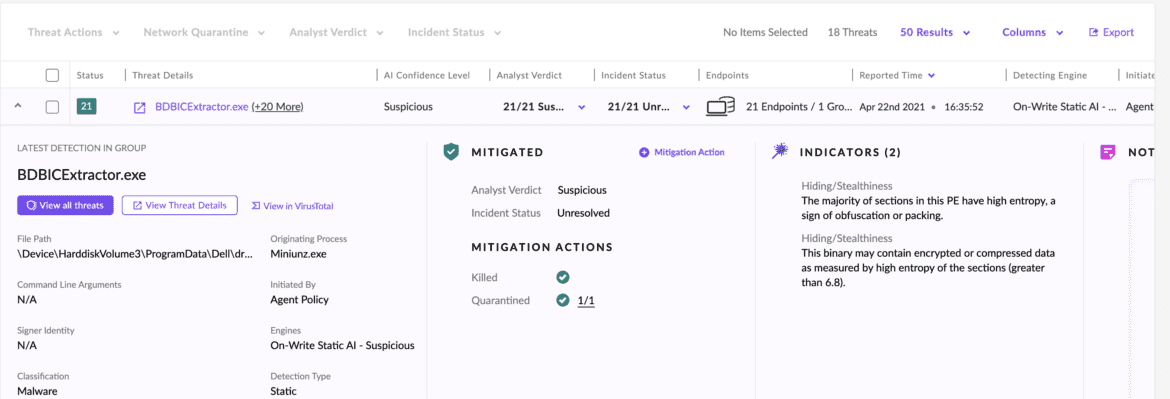This screenshot has width=1170, height=399.
Task: Click the View all threats button
Action: [x=65, y=205]
